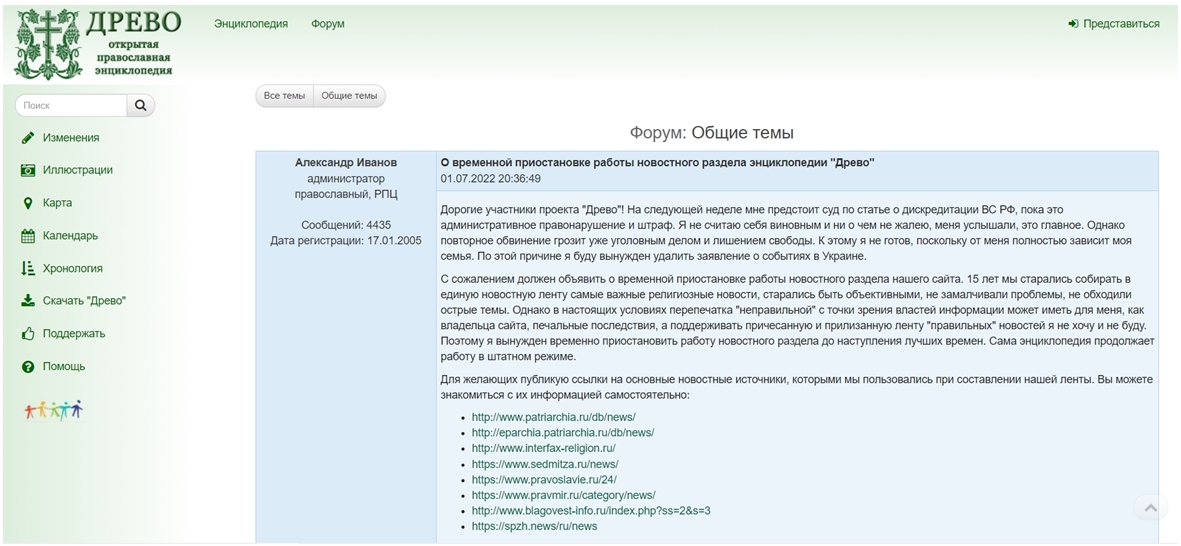This screenshot has width=1181, height=546.
Task: Click the download icon beside Скачать "Древо"
Action: tap(28, 300)
